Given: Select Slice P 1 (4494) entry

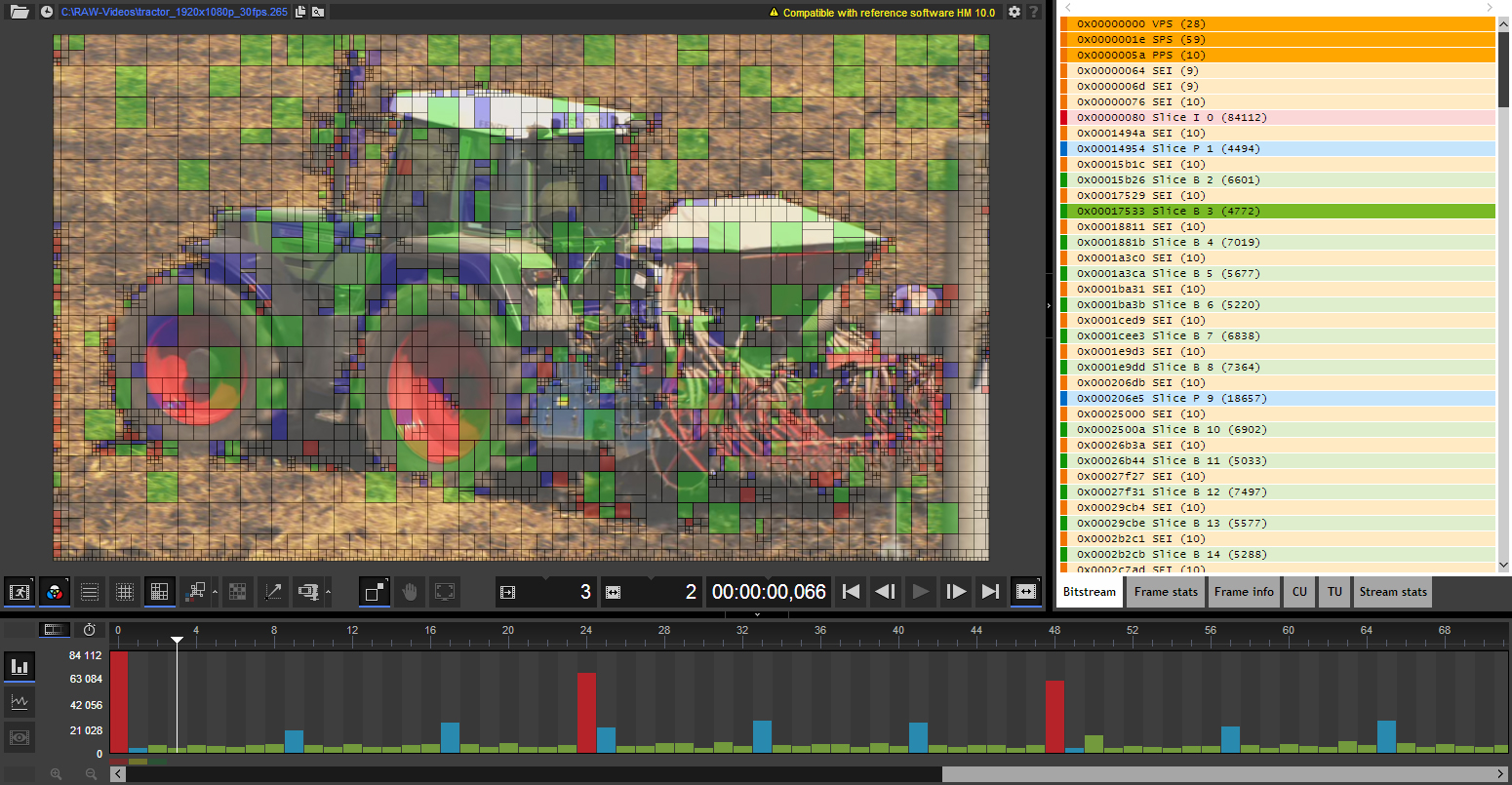Looking at the screenshot, I should coord(1278,148).
